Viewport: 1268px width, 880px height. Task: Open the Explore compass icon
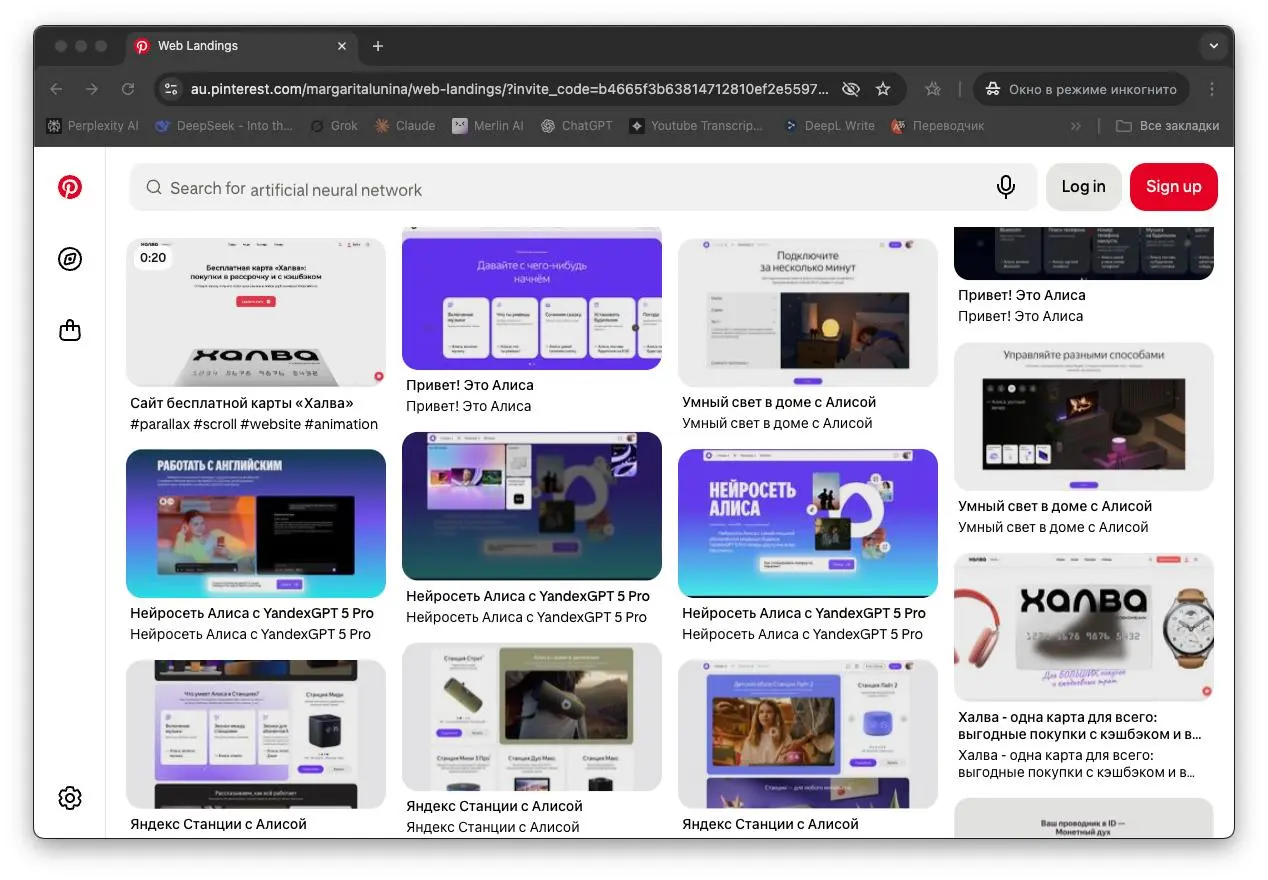[69, 259]
